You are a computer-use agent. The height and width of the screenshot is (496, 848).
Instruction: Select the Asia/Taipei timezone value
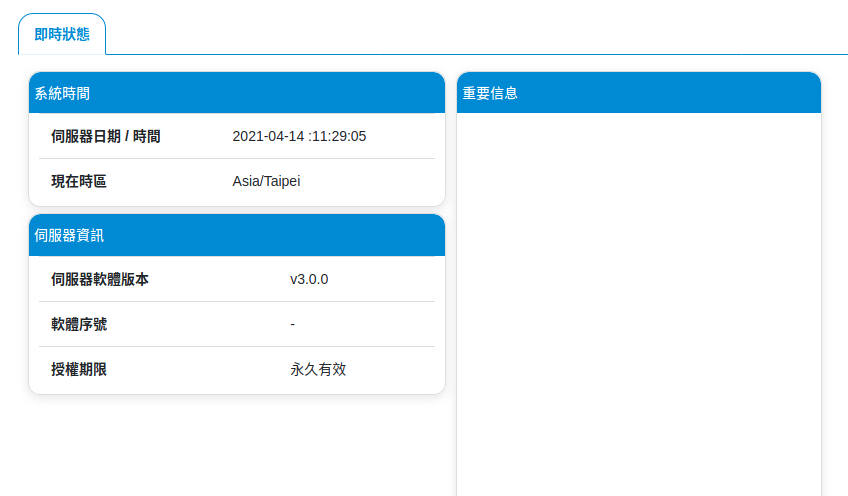coord(266,181)
